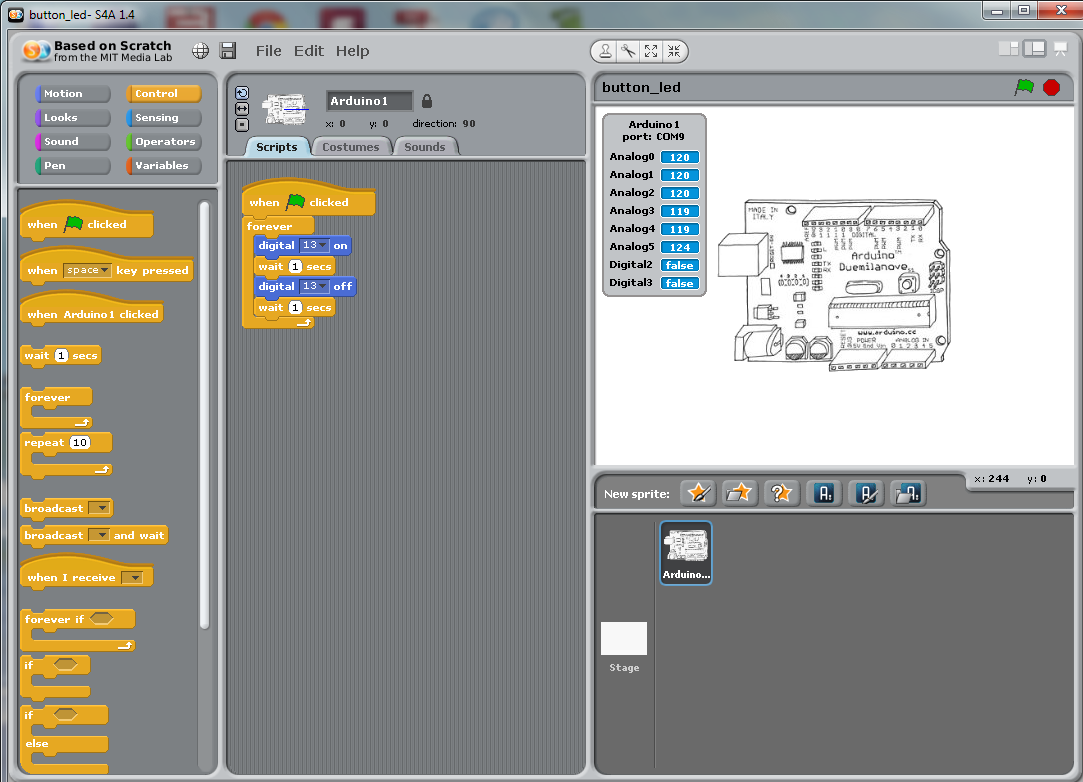Open the Edit menu
This screenshot has width=1083, height=782.
(308, 50)
